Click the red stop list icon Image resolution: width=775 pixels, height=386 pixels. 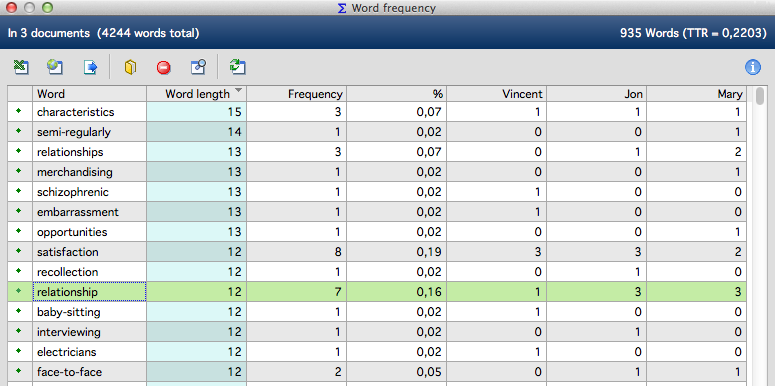pyautogui.click(x=164, y=67)
